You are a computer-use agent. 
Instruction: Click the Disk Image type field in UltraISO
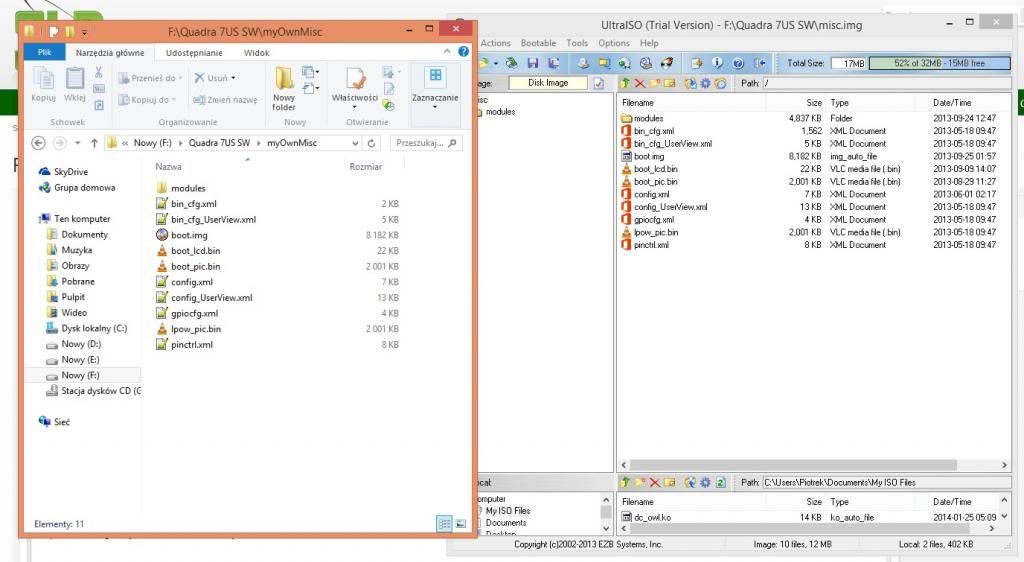coord(548,83)
